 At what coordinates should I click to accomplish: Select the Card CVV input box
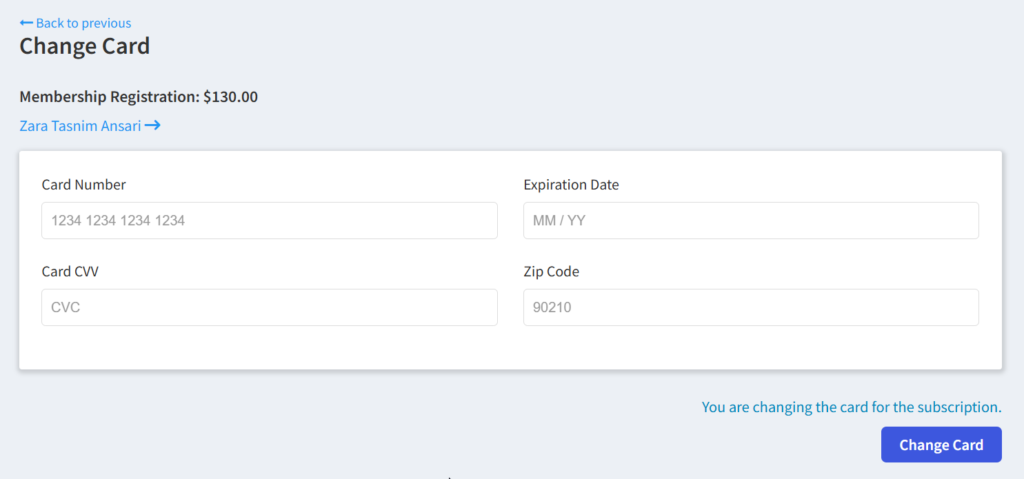click(269, 307)
